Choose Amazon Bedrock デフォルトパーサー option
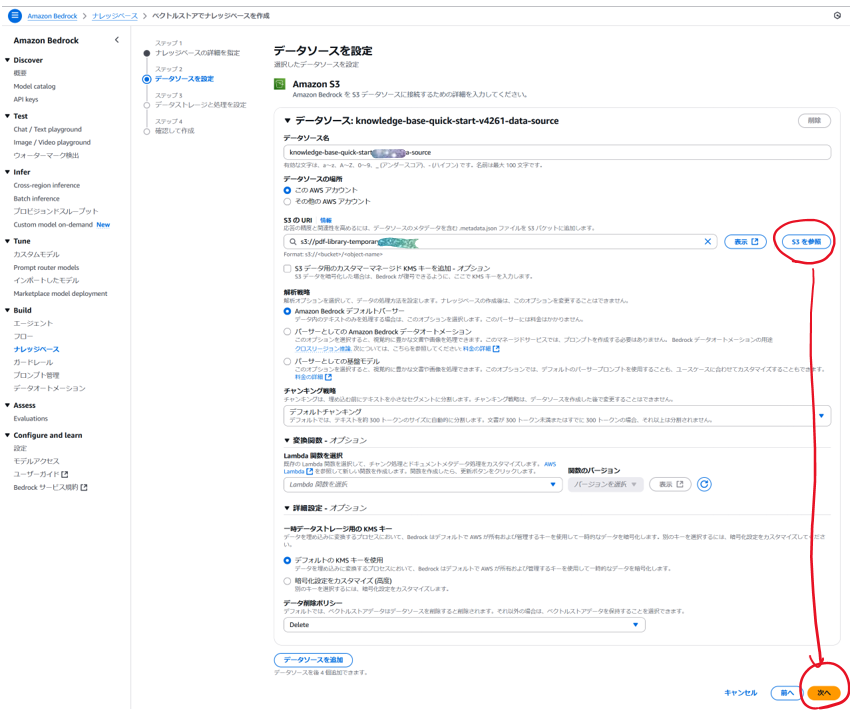This screenshot has height=726, width=850. 287,311
